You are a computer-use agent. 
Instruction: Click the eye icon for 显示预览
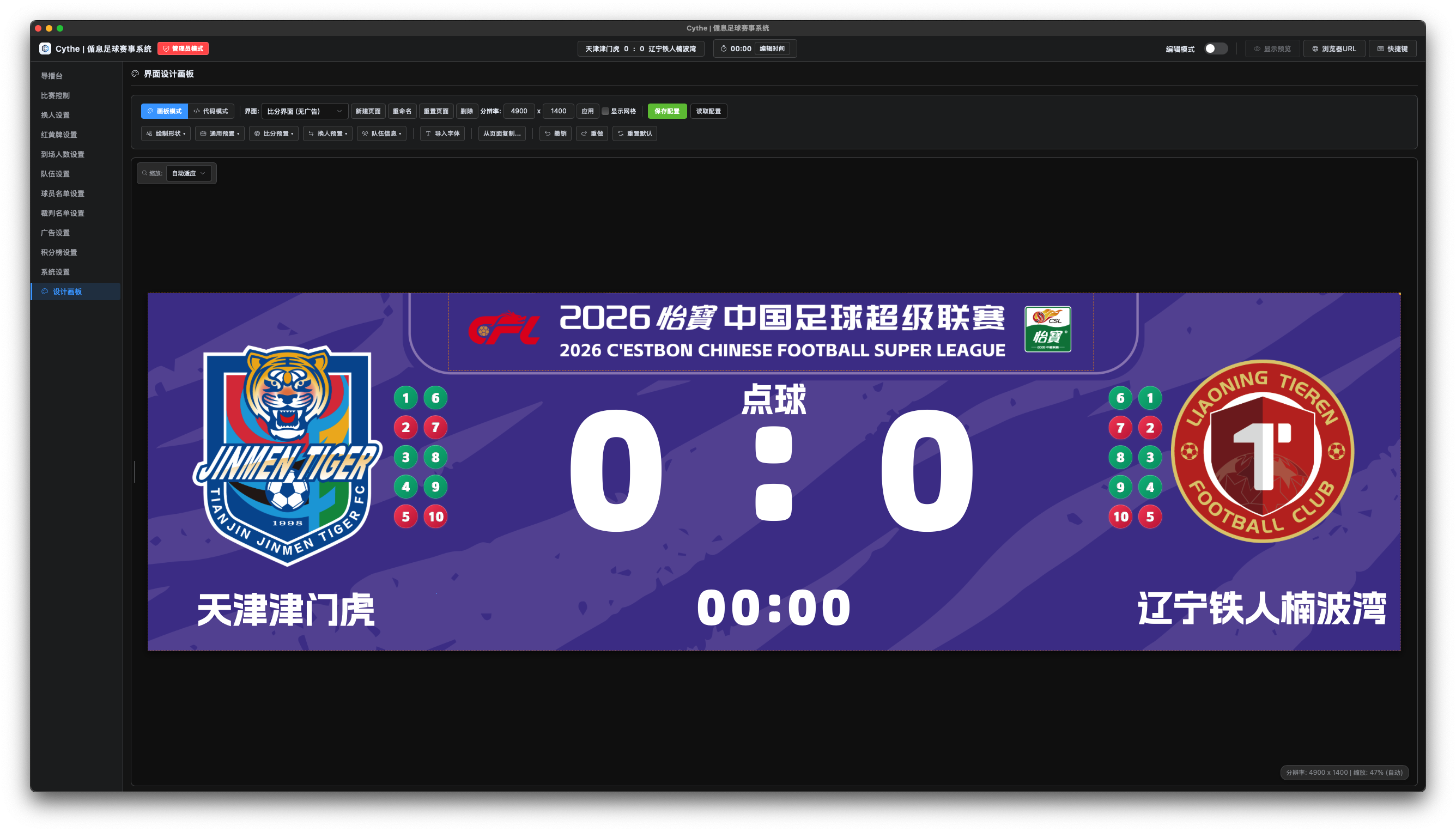point(1257,48)
